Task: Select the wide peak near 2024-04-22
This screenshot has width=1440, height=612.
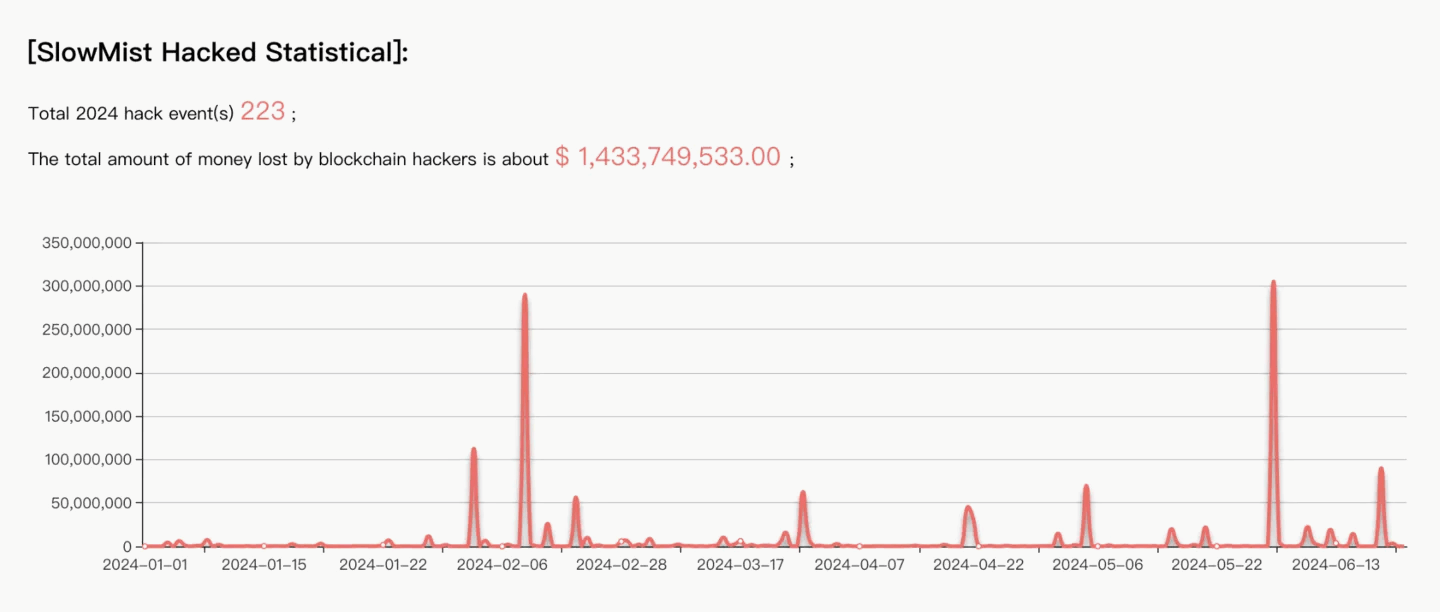Action: (968, 508)
